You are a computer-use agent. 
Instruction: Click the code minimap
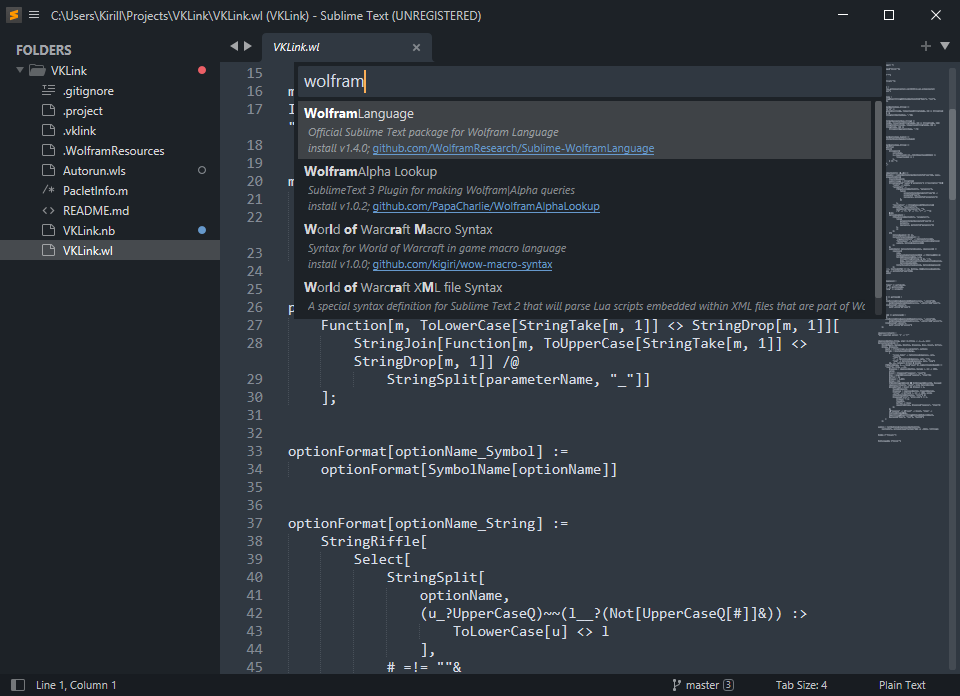point(912,251)
